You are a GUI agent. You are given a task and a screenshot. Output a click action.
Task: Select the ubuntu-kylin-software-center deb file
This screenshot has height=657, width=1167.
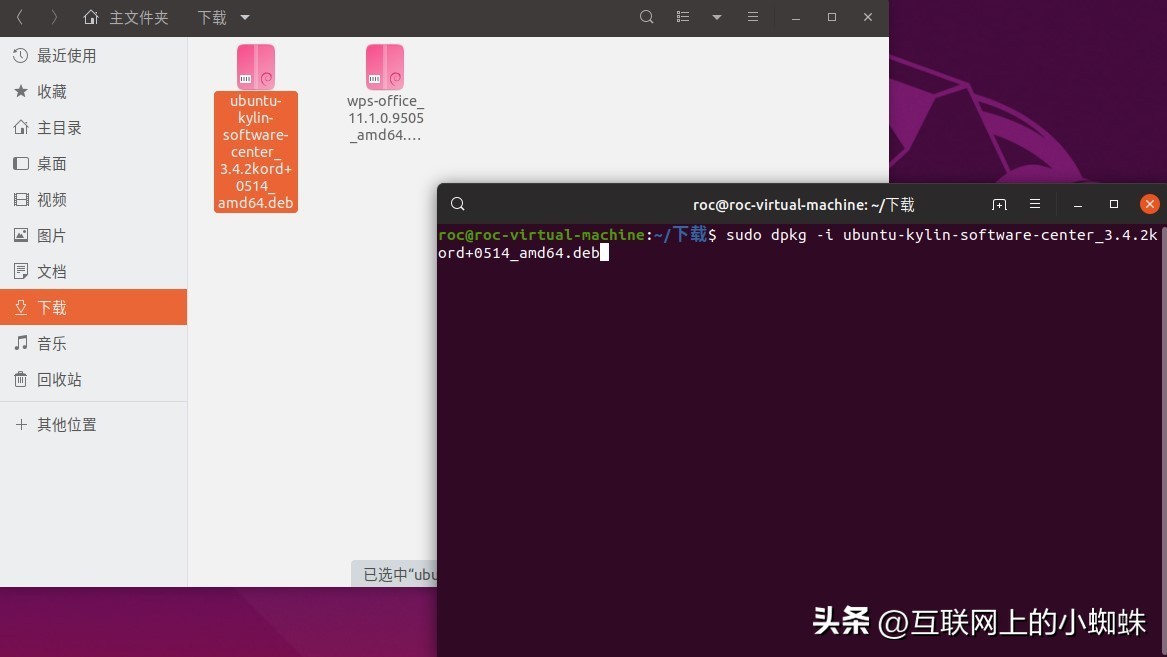point(256,66)
